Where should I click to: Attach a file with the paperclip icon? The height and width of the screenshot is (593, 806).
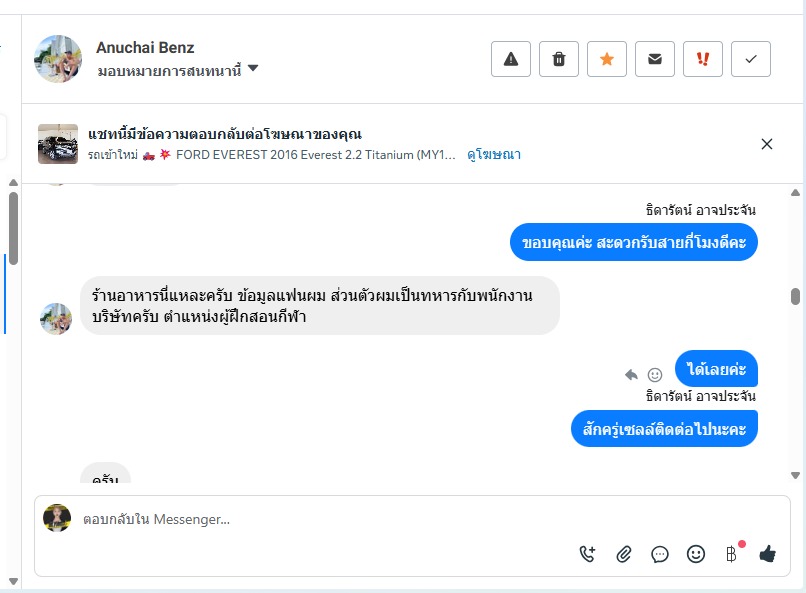coord(624,553)
